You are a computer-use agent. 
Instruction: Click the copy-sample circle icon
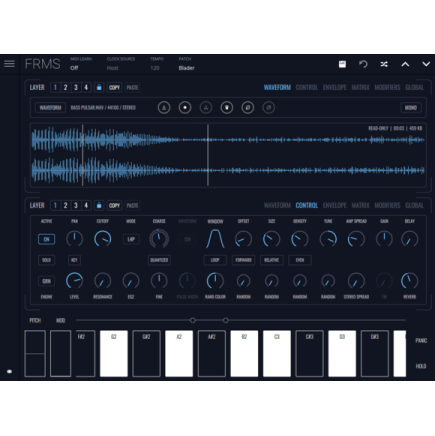pyautogui.click(x=248, y=108)
